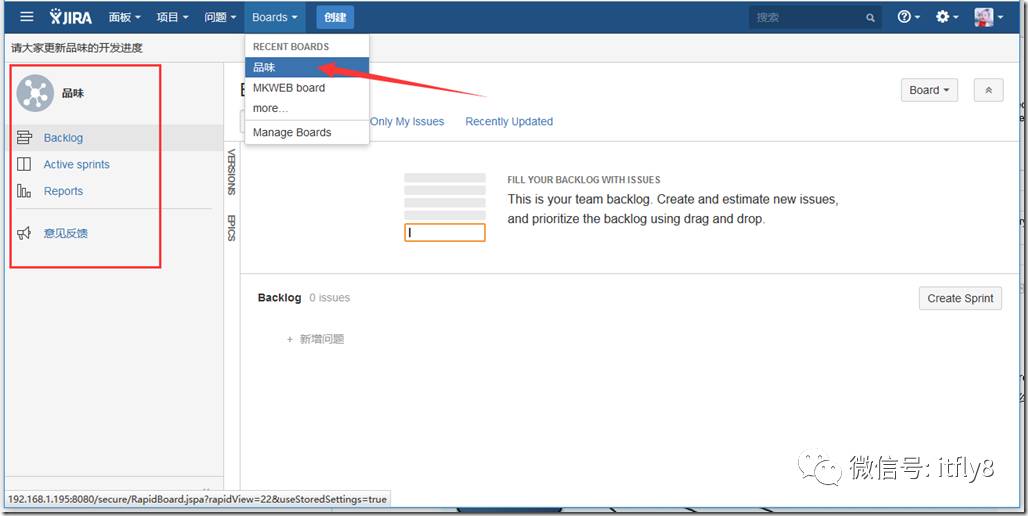Click the Active sprints board icon
This screenshot has width=1028, height=516.
tap(24, 164)
